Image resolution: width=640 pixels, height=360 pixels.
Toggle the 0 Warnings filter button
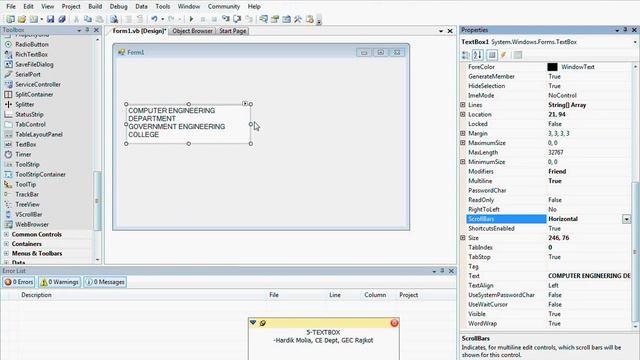click(60, 282)
